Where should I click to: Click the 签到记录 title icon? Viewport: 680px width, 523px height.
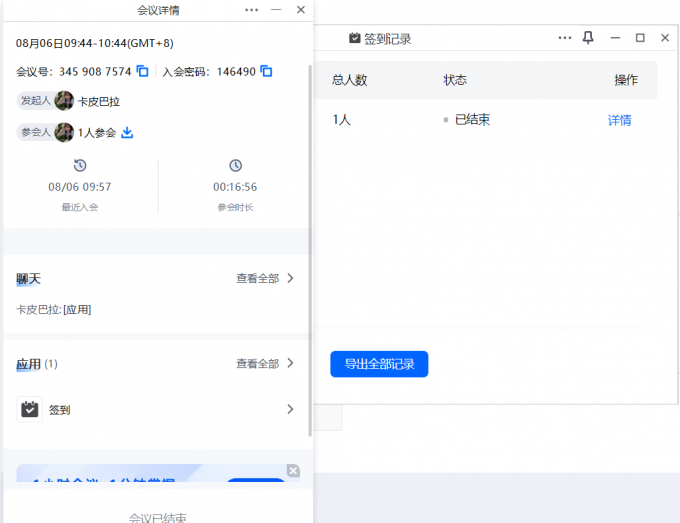click(354, 38)
